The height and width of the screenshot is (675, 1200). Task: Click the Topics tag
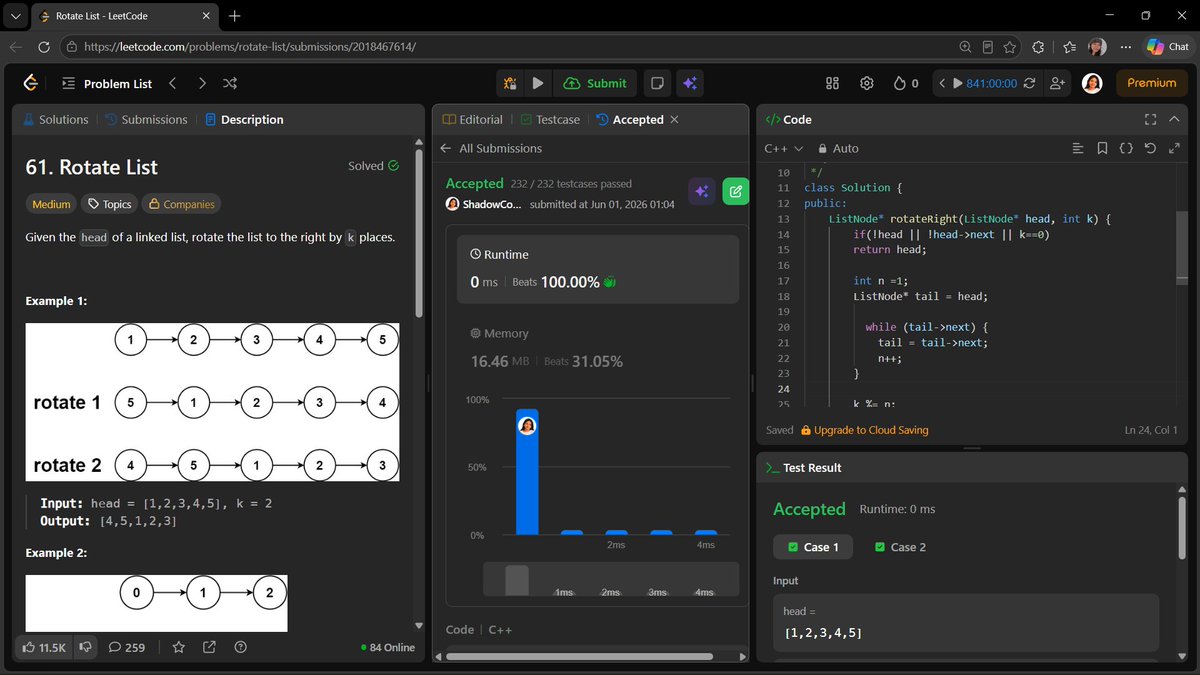pyautogui.click(x=109, y=204)
